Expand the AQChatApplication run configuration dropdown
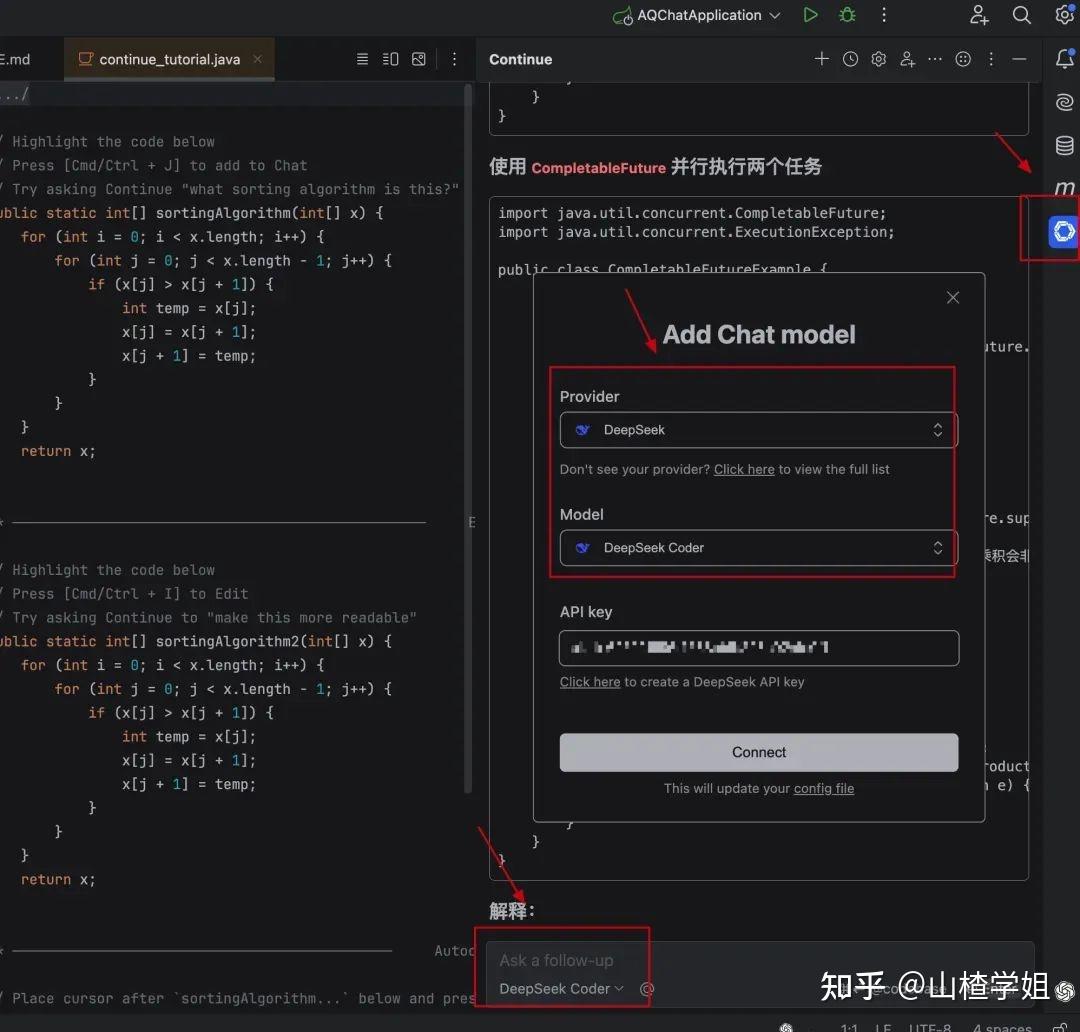The width and height of the screenshot is (1080, 1032). coord(776,15)
